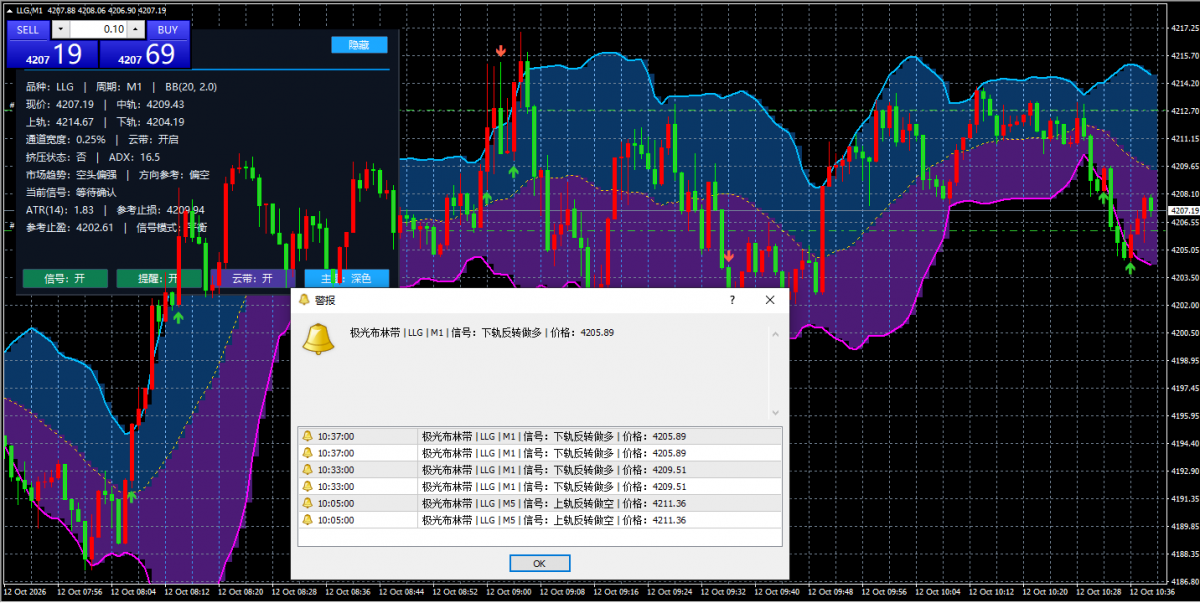Increase lot size with the up arrow
Image resolution: width=1200 pixels, height=603 pixels.
pyautogui.click(x=136, y=29)
